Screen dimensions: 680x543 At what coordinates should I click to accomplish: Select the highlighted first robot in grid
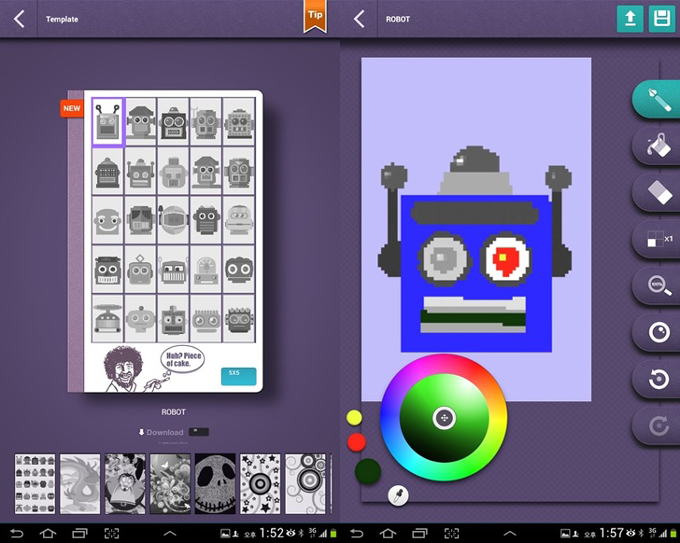108,122
